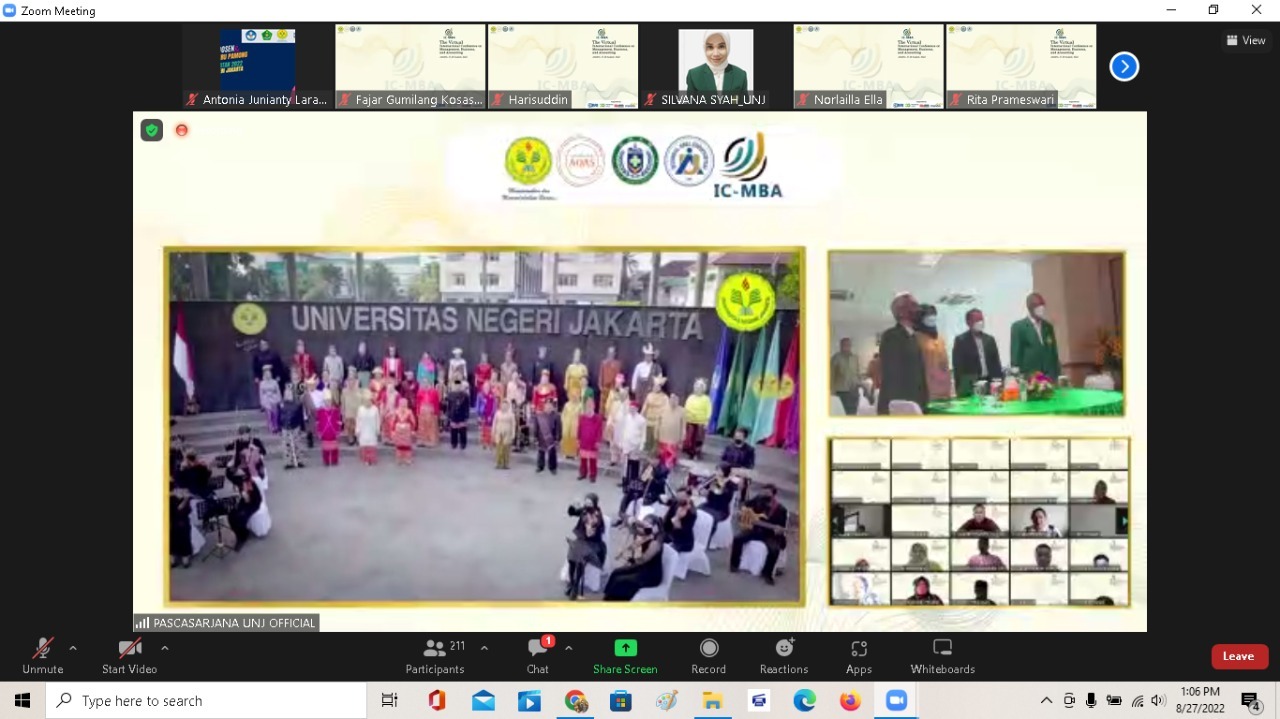Launch Google Chrome from the taskbar
This screenshot has width=1280, height=719.
(x=575, y=700)
